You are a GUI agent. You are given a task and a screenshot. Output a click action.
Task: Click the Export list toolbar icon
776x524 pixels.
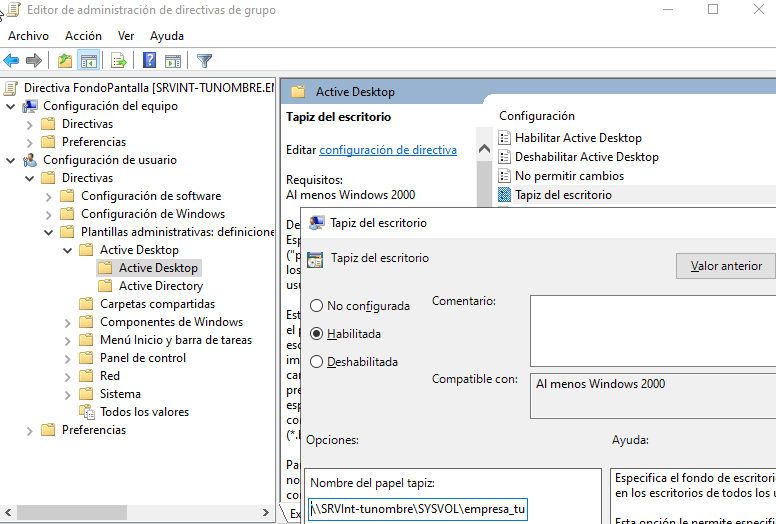[x=119, y=61]
